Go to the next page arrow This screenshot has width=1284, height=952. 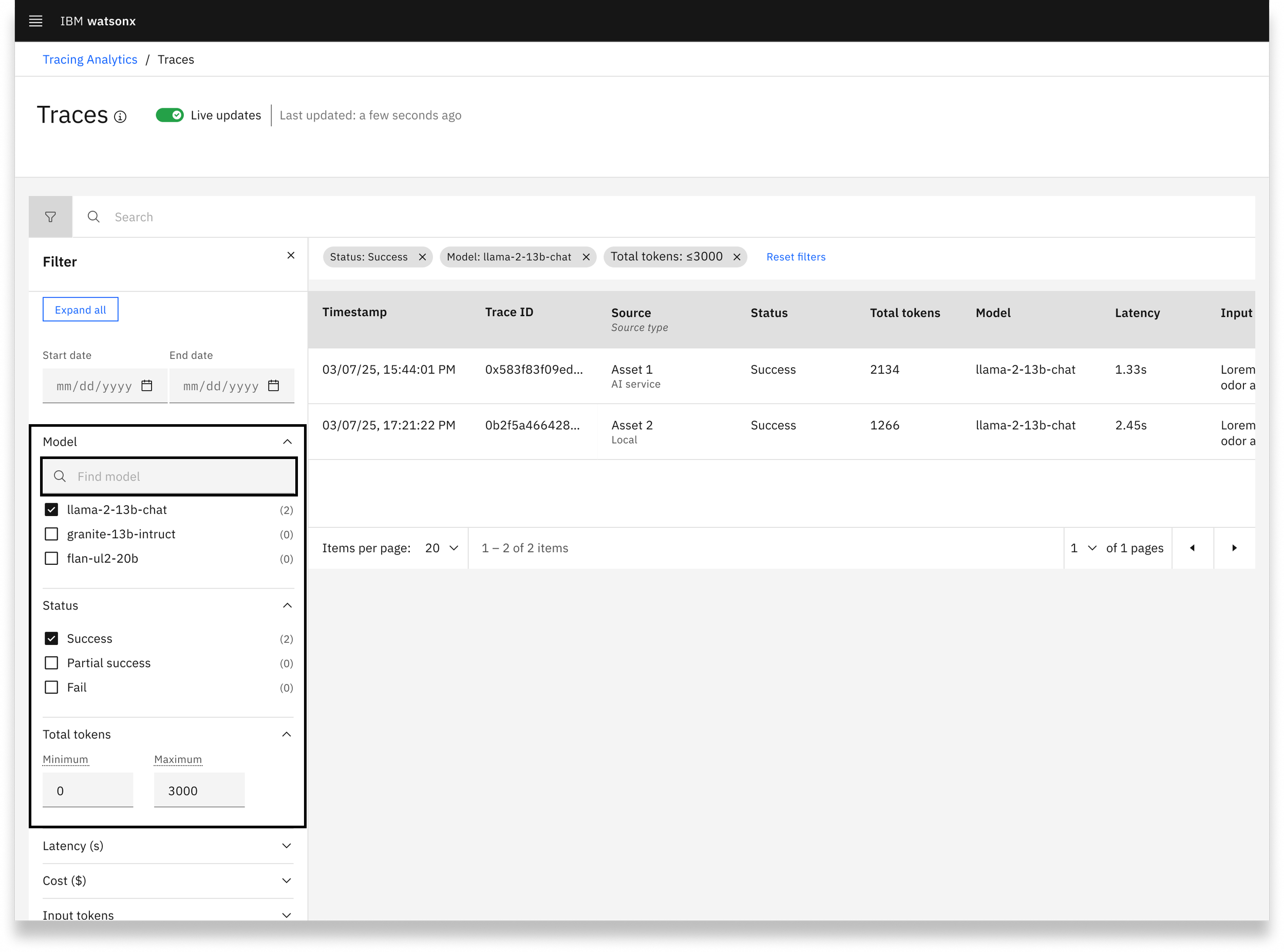coord(1235,548)
